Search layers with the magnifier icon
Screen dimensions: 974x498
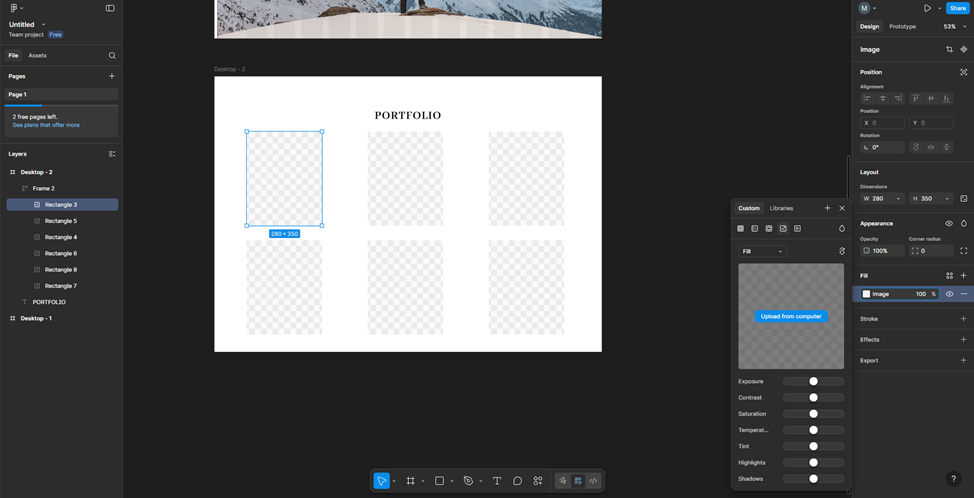(112, 56)
